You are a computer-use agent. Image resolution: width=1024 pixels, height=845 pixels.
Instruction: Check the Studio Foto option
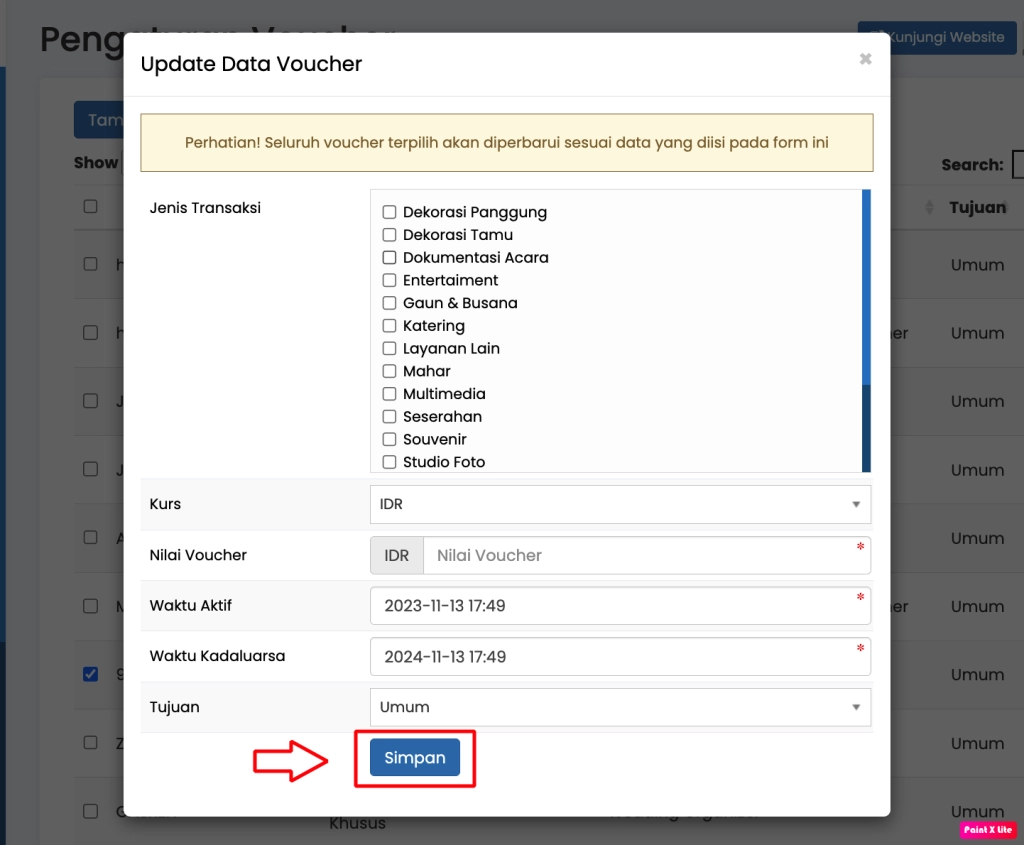point(389,461)
